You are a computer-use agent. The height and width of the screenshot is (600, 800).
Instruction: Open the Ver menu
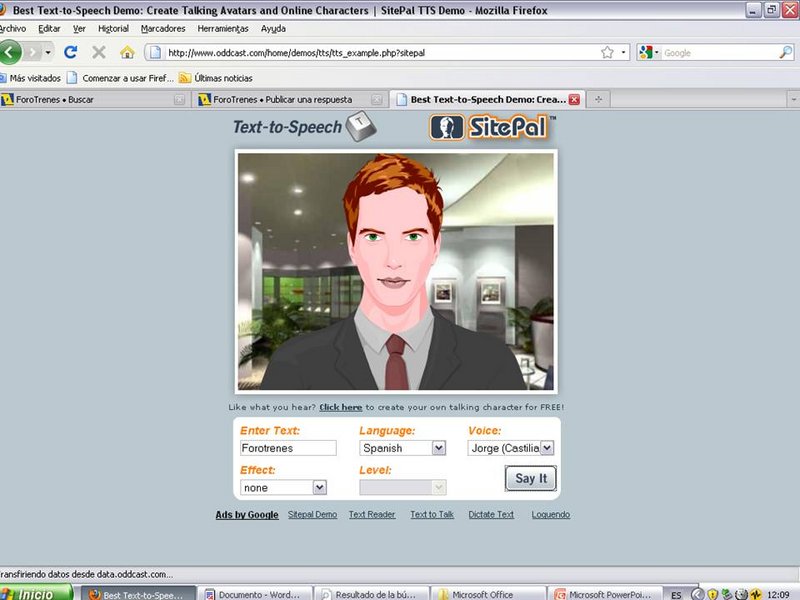click(x=79, y=29)
